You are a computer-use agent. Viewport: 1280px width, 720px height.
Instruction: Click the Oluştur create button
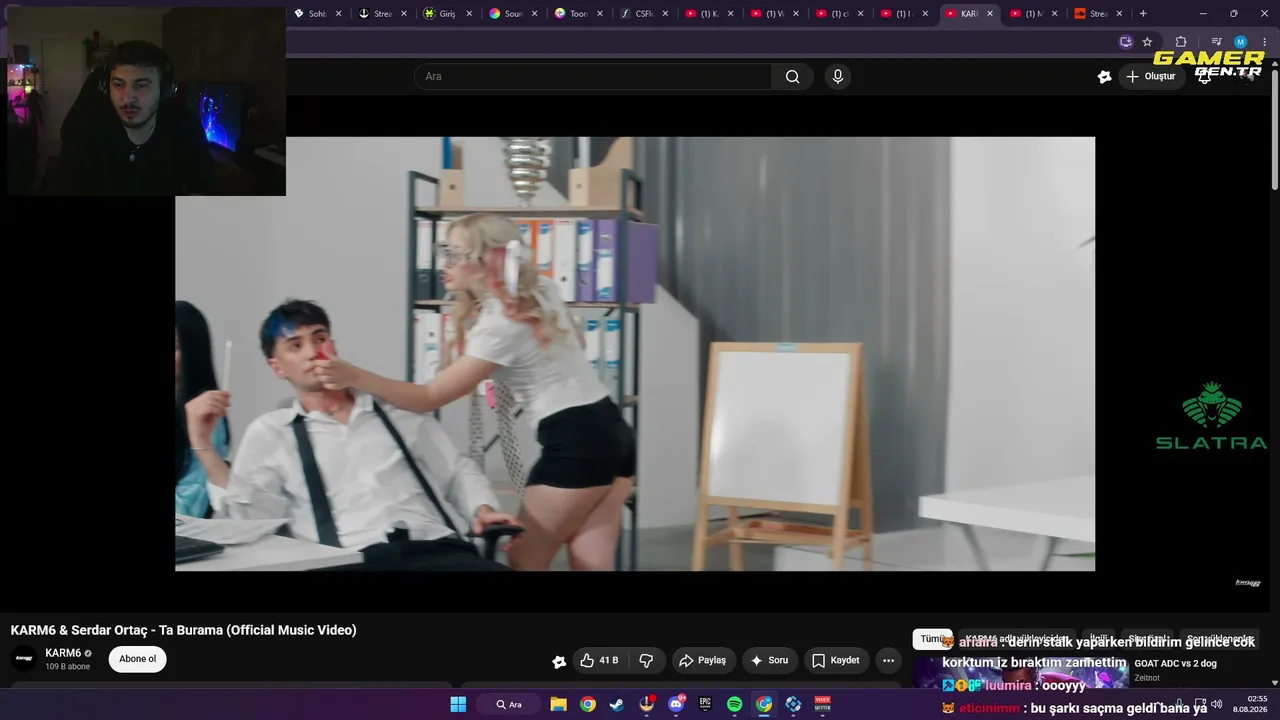[1150, 77]
